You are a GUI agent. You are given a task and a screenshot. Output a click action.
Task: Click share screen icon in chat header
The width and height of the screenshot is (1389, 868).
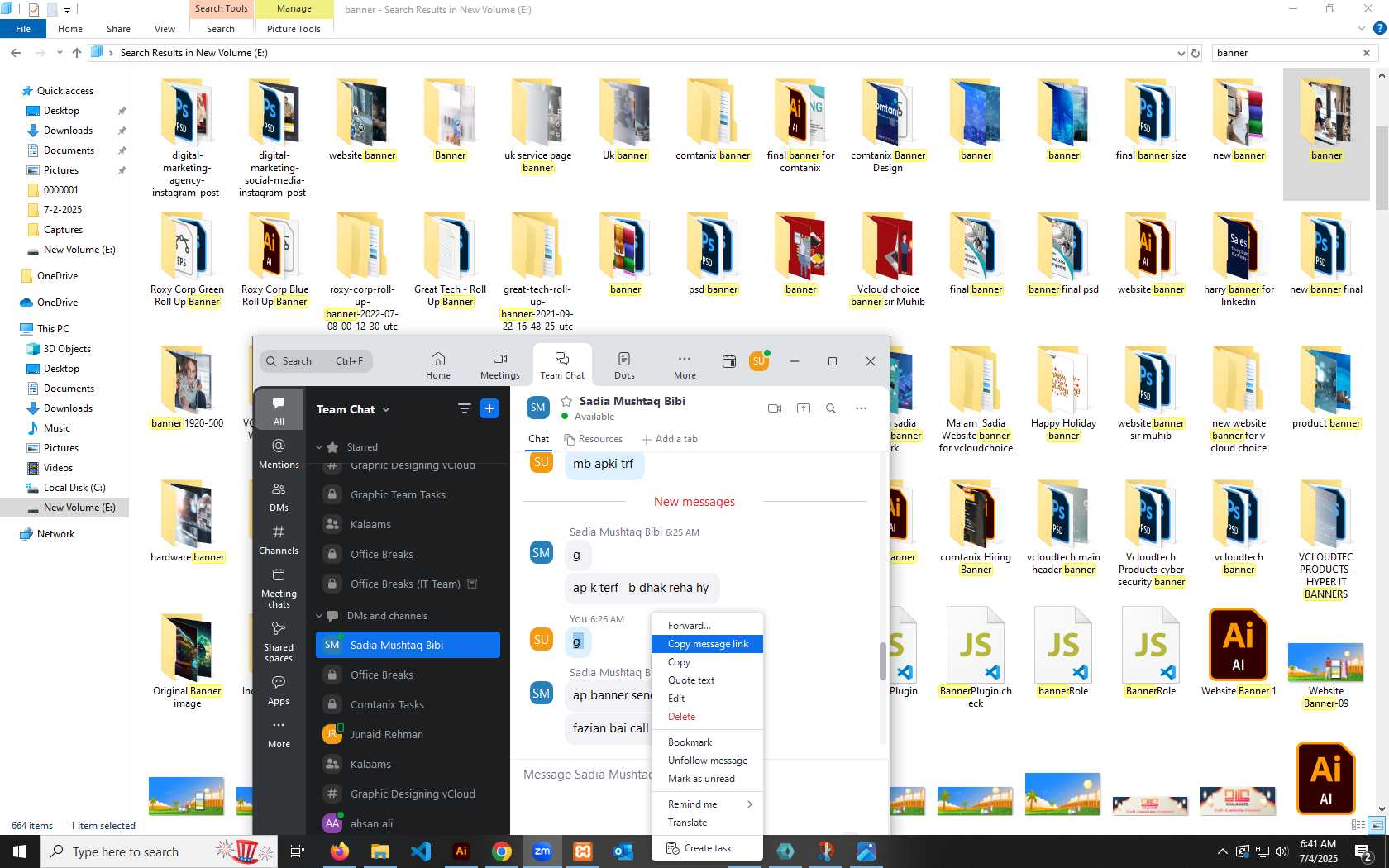(804, 408)
